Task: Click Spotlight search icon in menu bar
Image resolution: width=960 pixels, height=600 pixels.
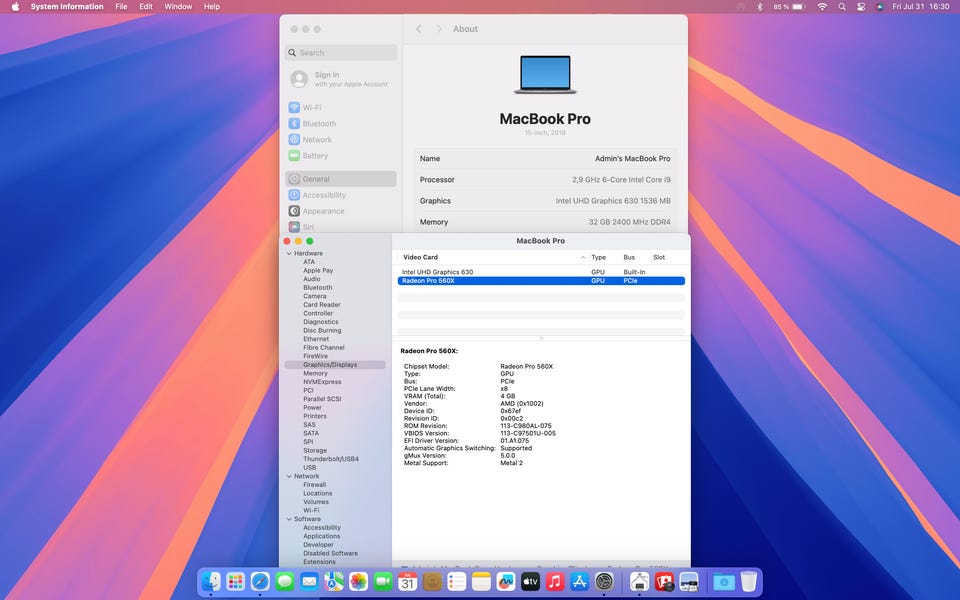Action: 842,7
